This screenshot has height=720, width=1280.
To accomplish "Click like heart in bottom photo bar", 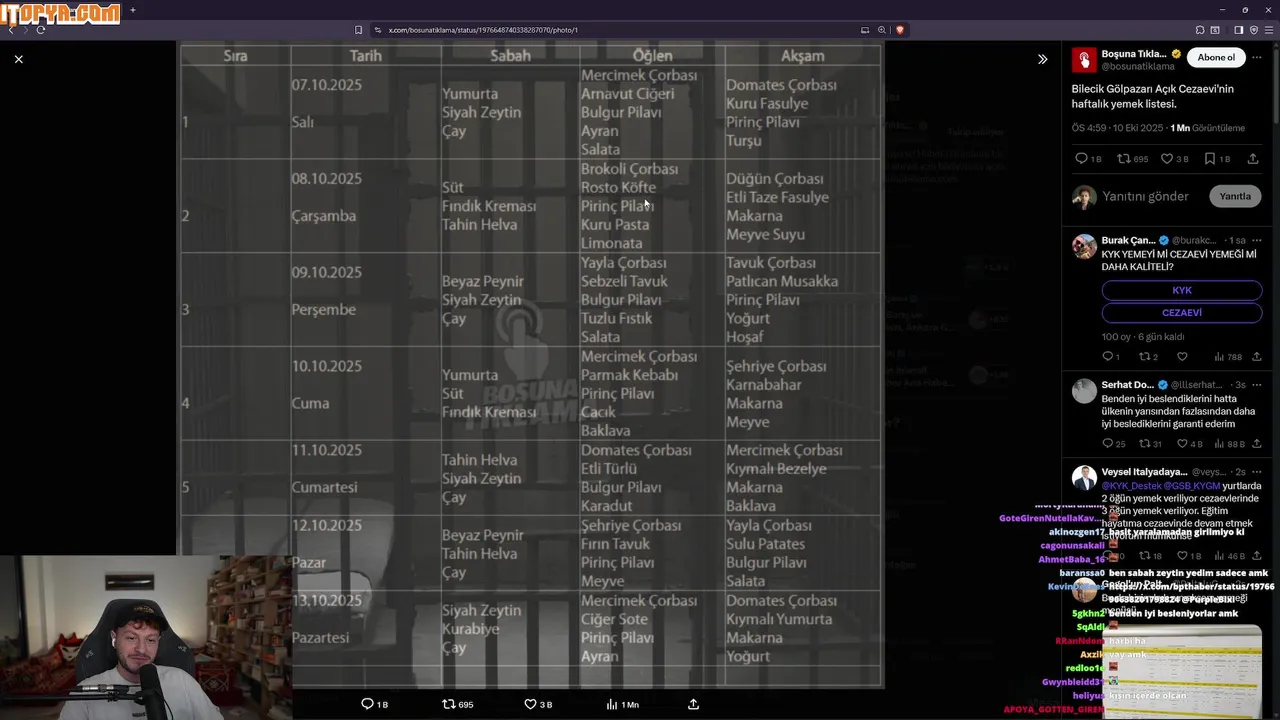I will coord(531,704).
